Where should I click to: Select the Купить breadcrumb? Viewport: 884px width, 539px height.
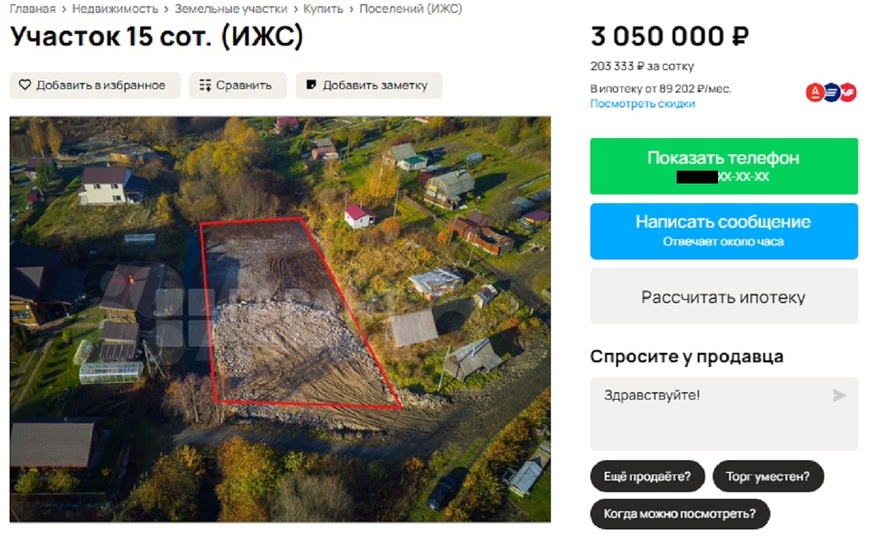[323, 9]
